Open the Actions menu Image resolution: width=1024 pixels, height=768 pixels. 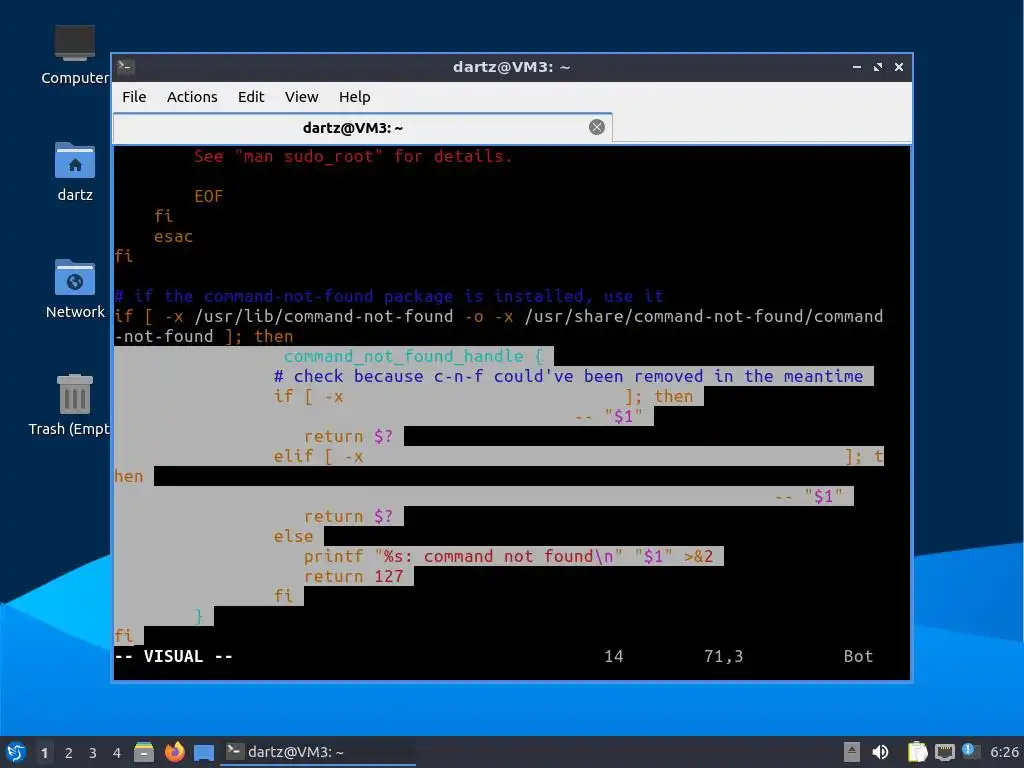[192, 97]
